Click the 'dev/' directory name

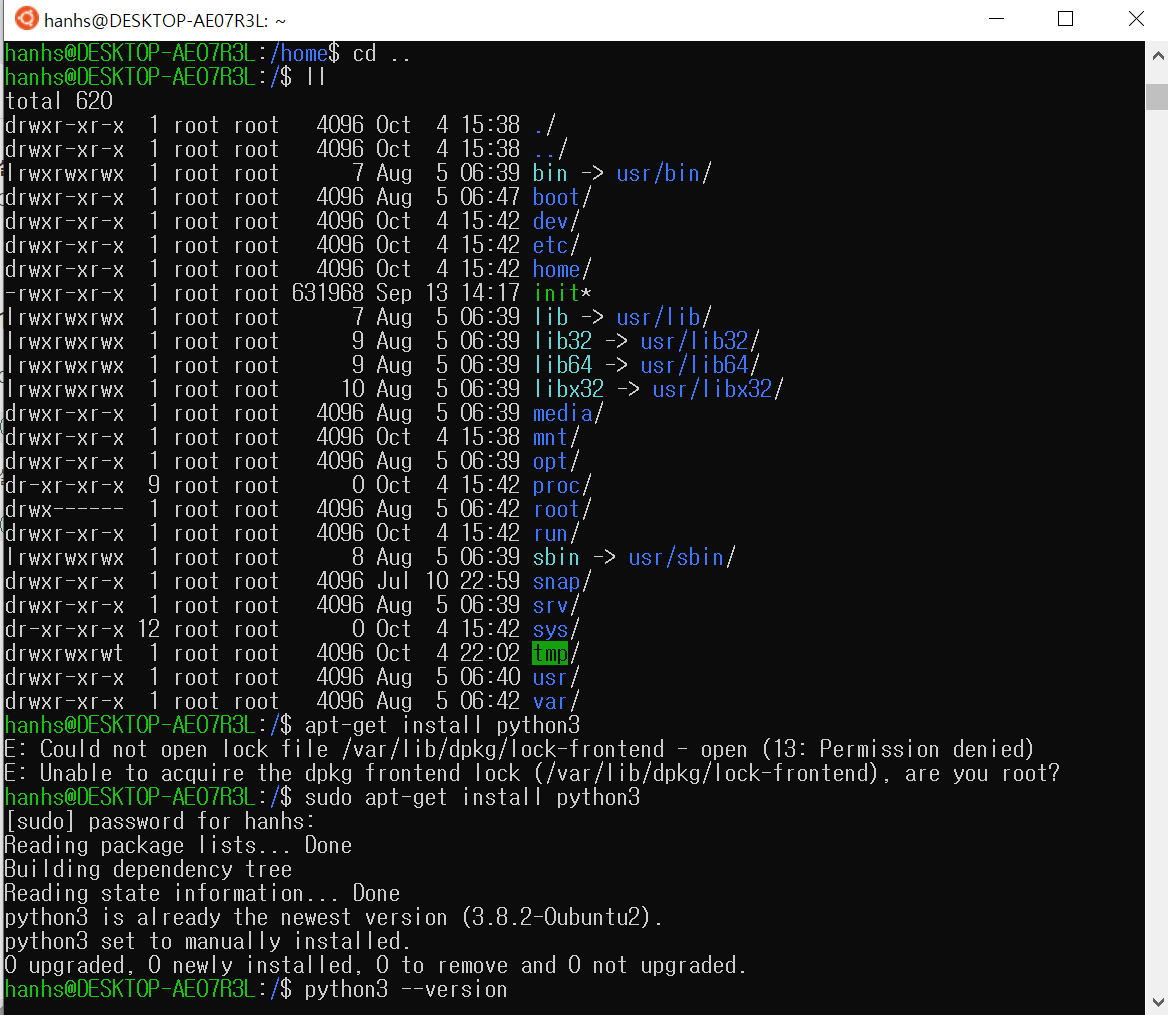click(556, 221)
